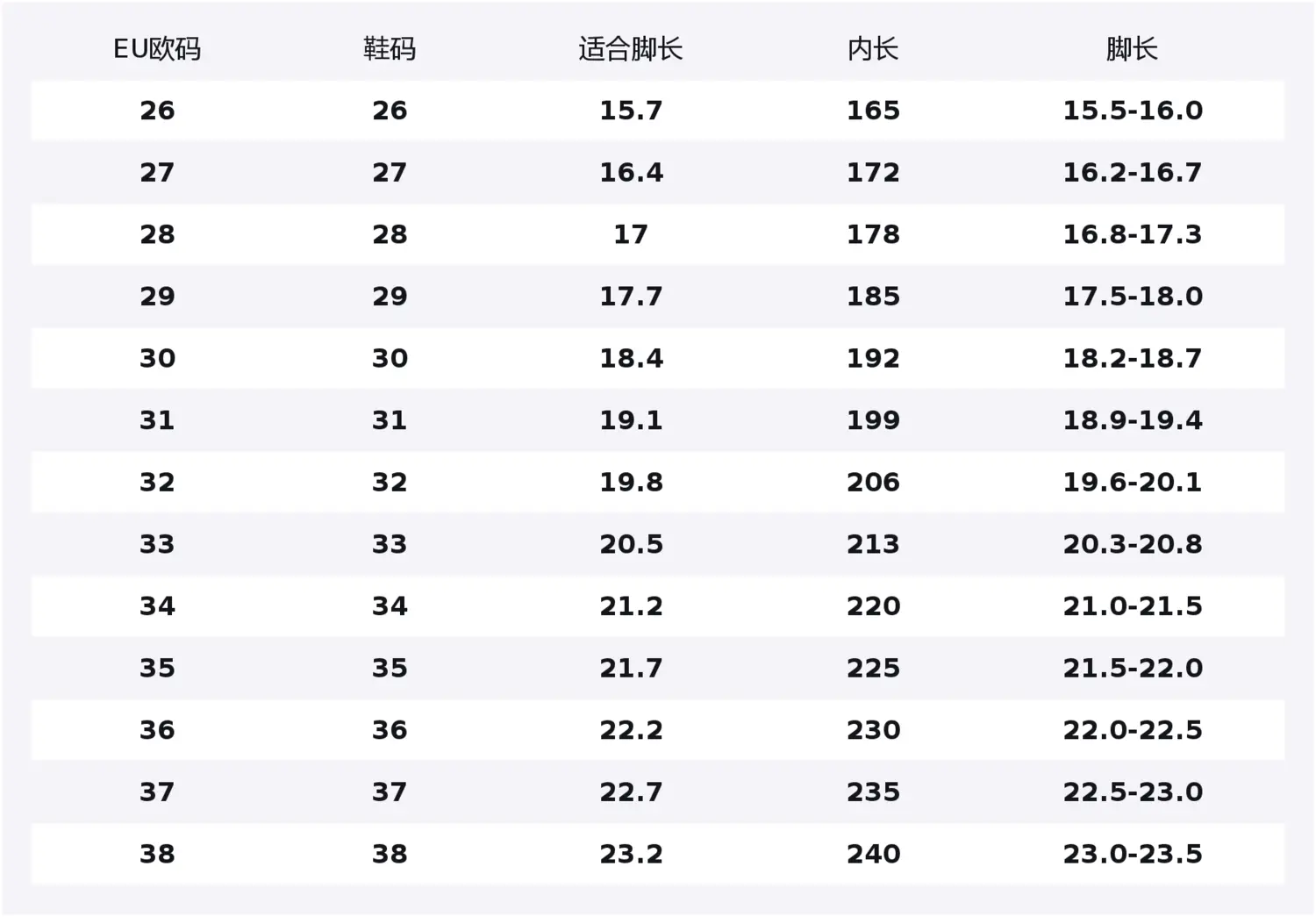Image resolution: width=1316 pixels, height=917 pixels.
Task: Select foot length range 15.5-16.0
Action: click(1133, 111)
